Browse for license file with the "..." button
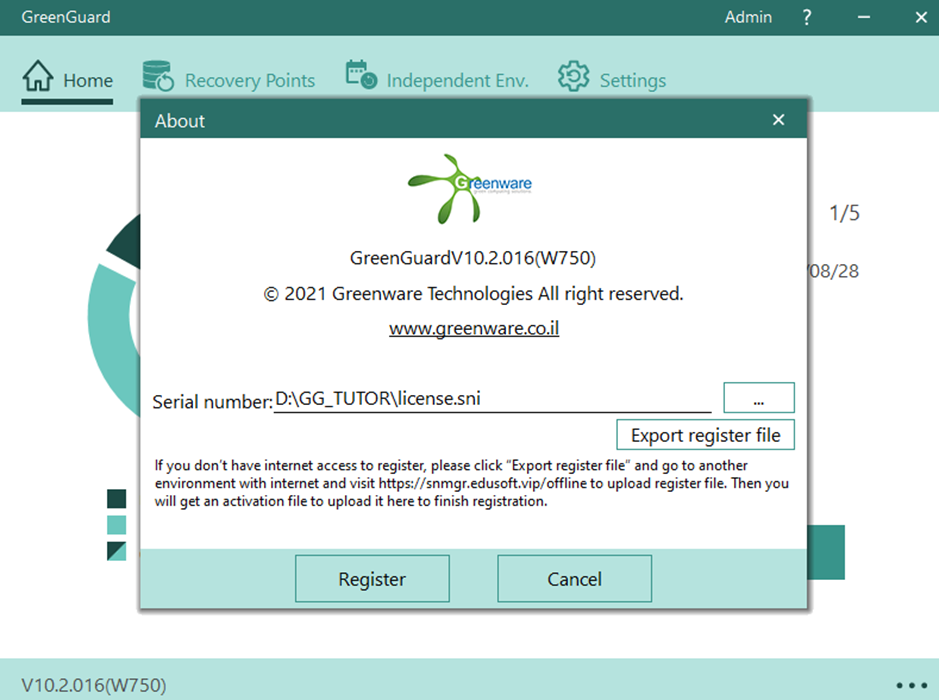939x700 pixels. (758, 398)
